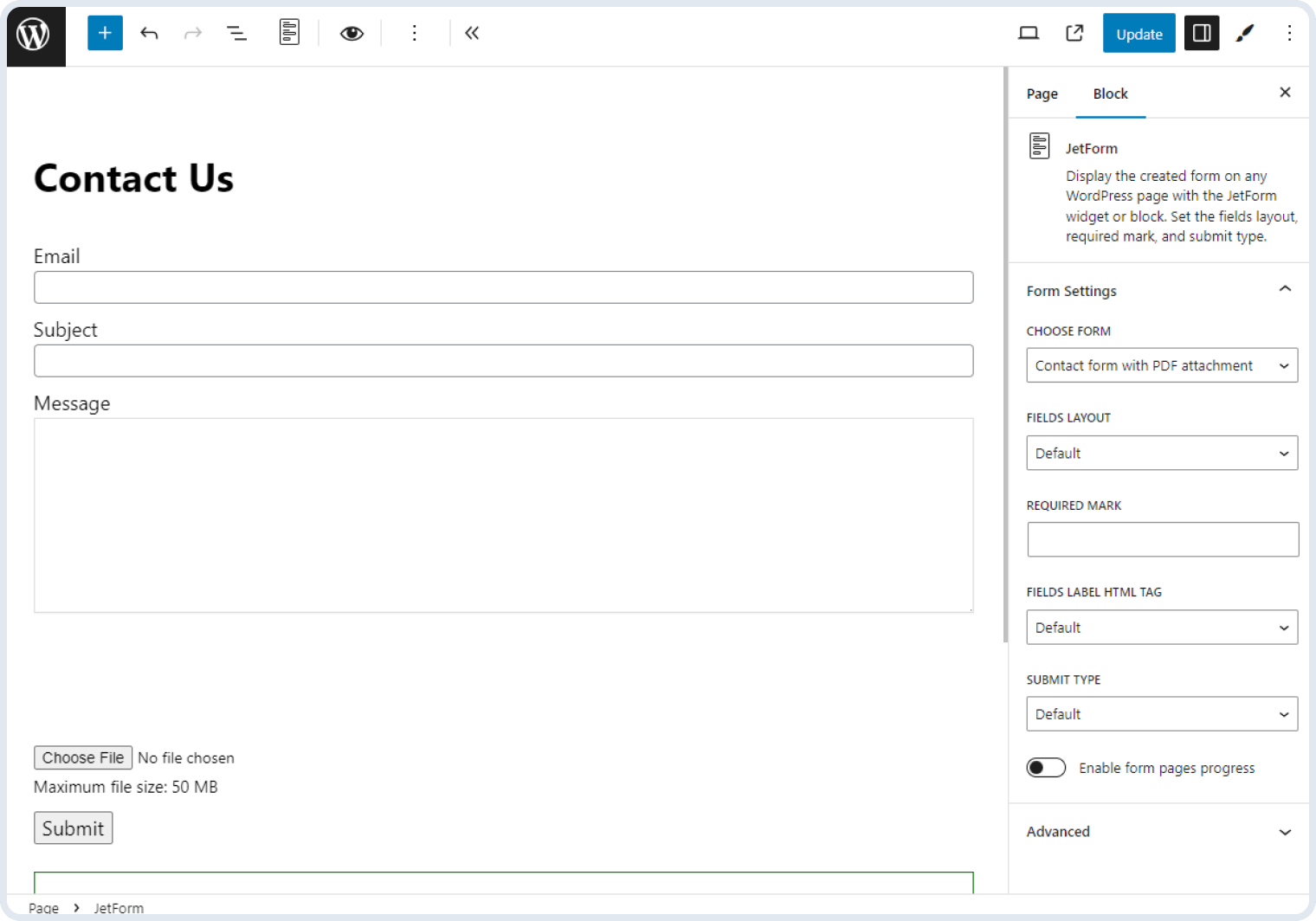Open the block inserter

(105, 33)
